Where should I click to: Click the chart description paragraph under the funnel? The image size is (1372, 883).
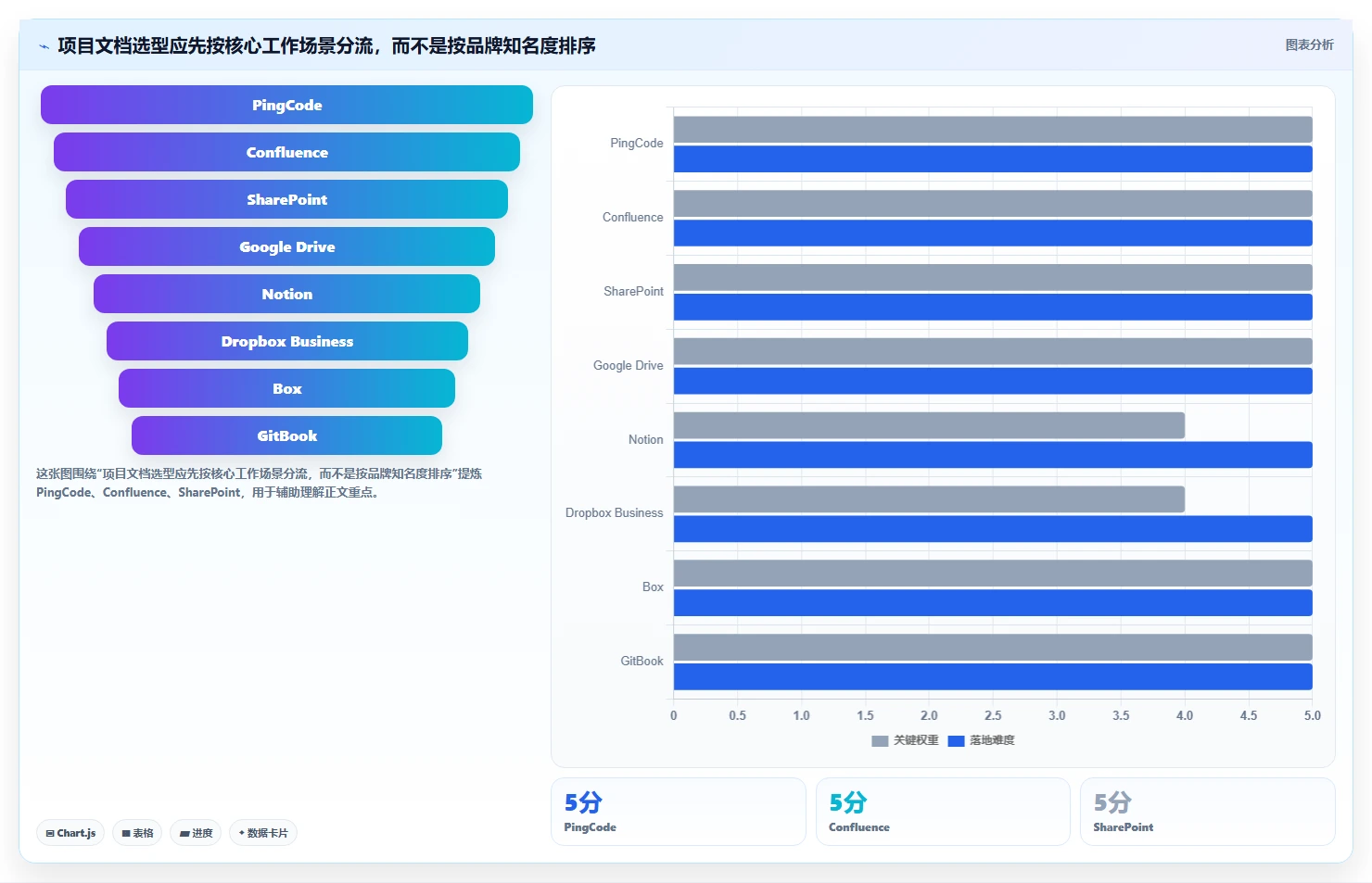point(259,483)
